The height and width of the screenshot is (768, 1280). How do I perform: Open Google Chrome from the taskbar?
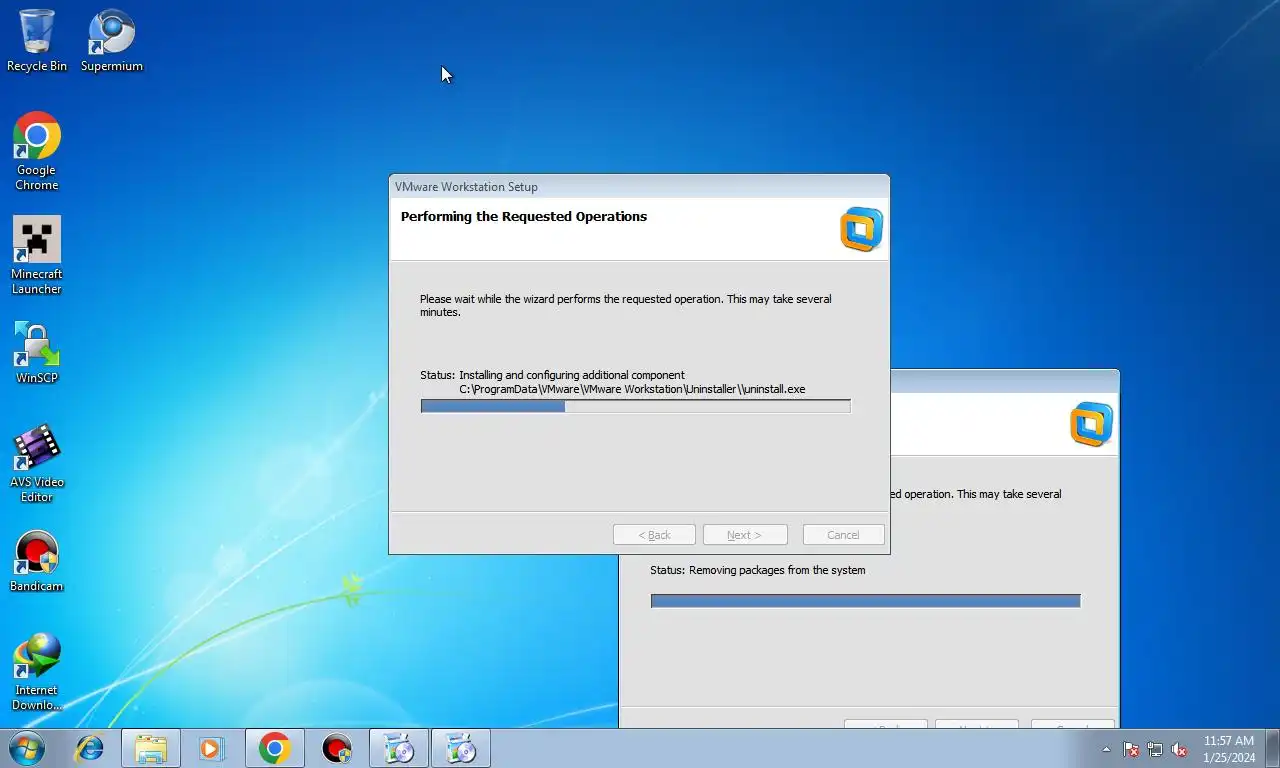pyautogui.click(x=275, y=748)
